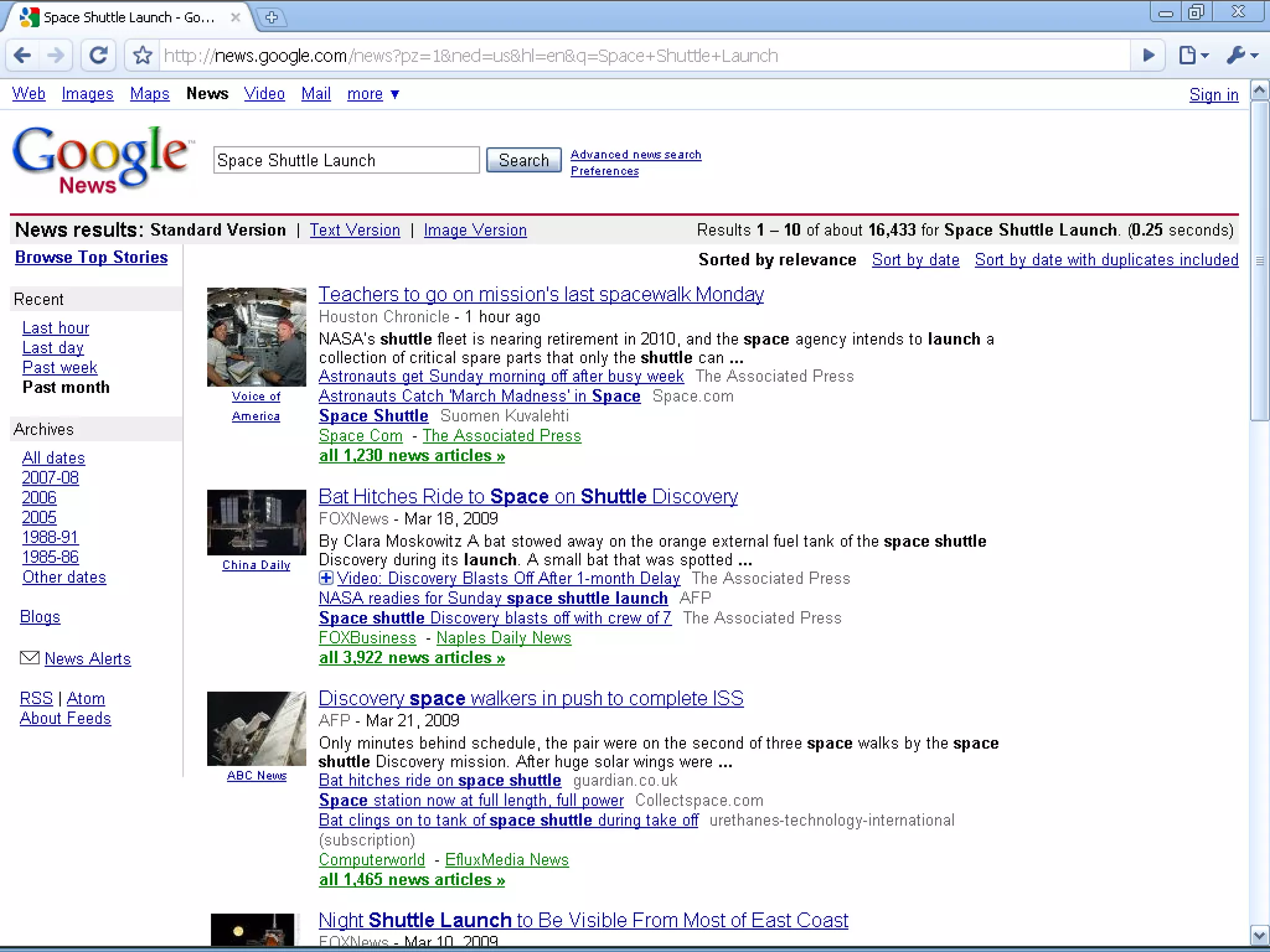This screenshot has width=1270, height=952.
Task: Click the scroll down arrow on scrollbar
Action: click(x=1259, y=935)
